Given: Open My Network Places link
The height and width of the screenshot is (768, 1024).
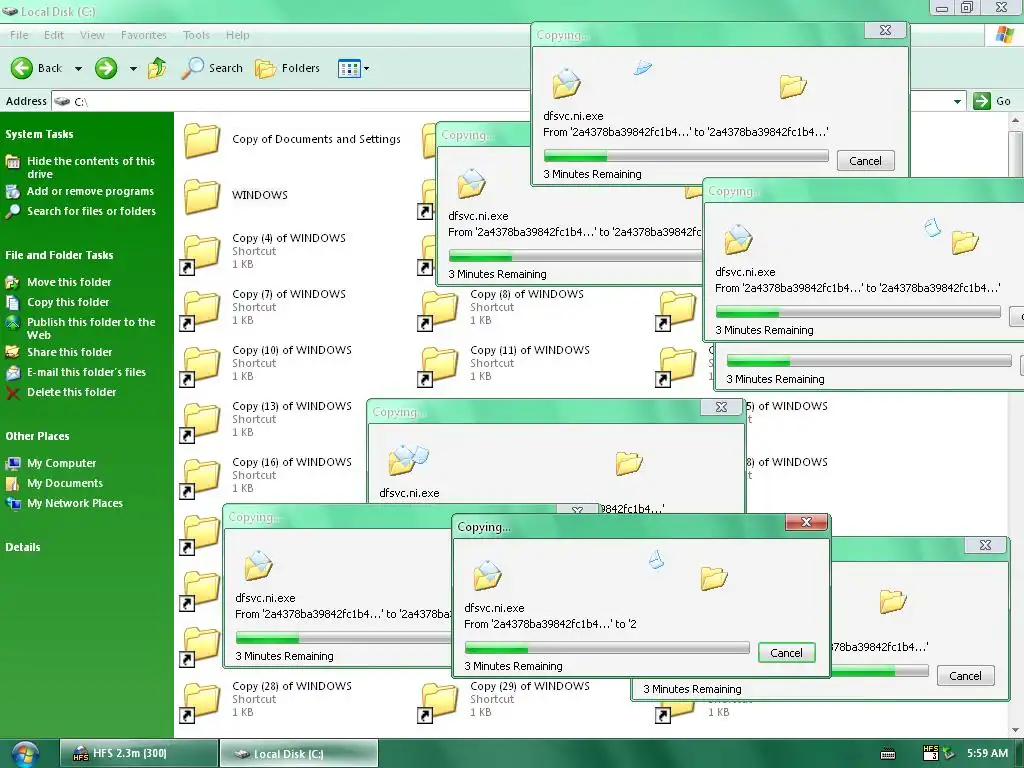Looking at the screenshot, I should coord(74,503).
